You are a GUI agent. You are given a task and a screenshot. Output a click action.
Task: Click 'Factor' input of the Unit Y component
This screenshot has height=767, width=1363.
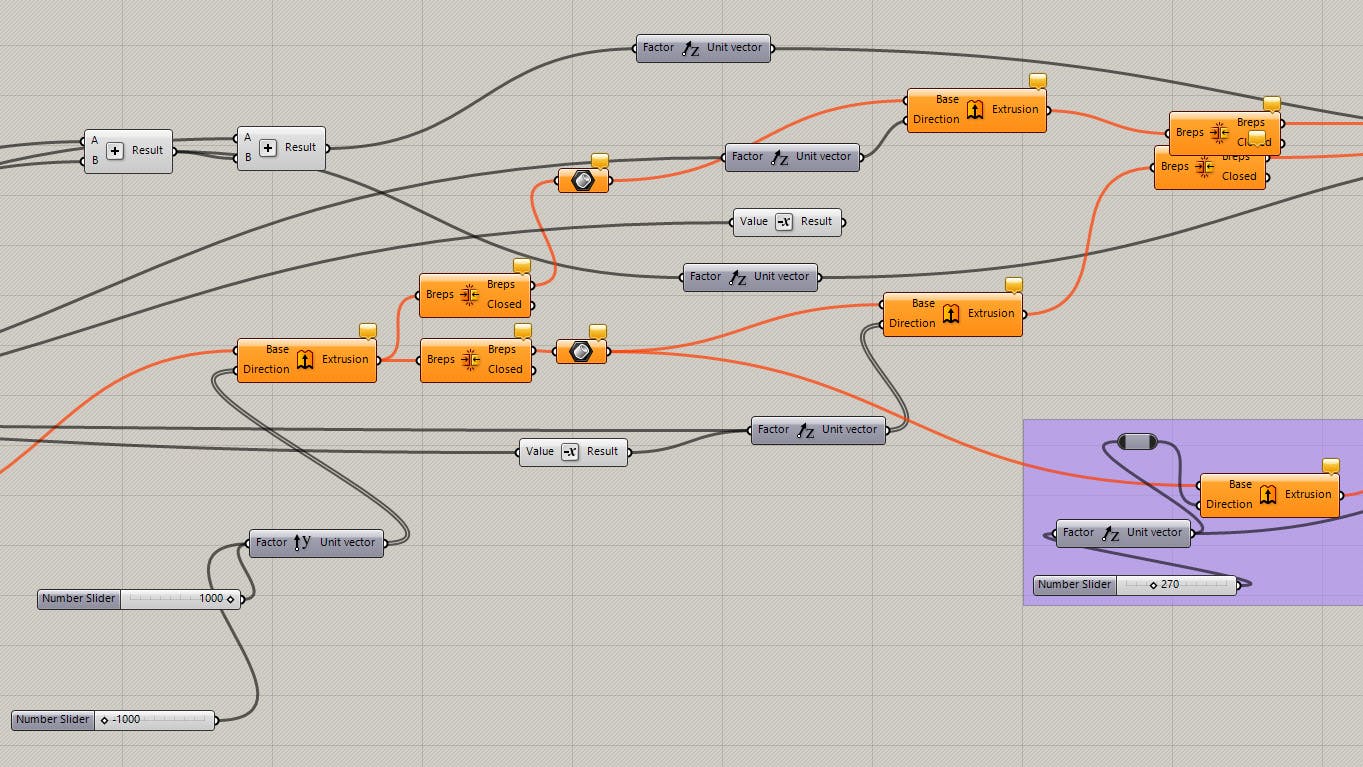(x=271, y=543)
